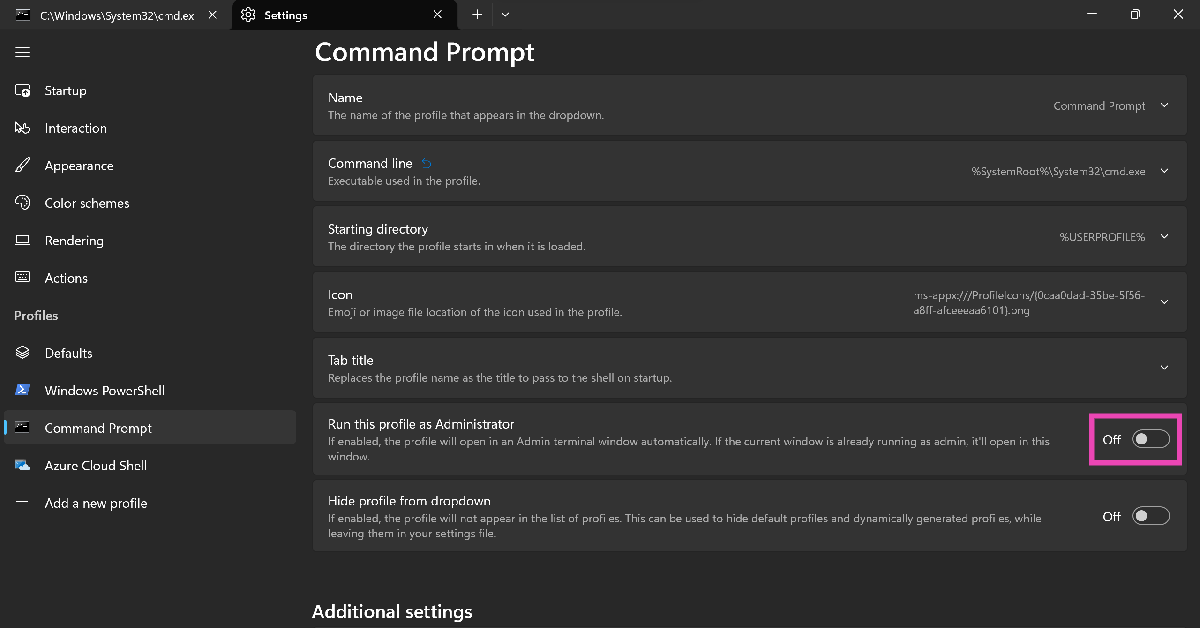Click Add a new profile

click(95, 504)
